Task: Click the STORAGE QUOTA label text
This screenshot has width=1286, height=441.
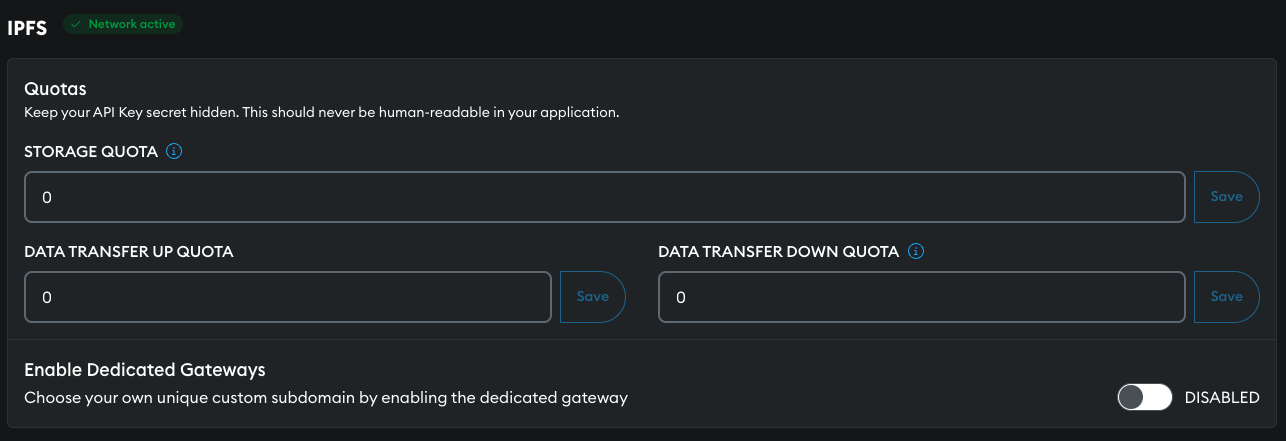Action: coord(91,152)
